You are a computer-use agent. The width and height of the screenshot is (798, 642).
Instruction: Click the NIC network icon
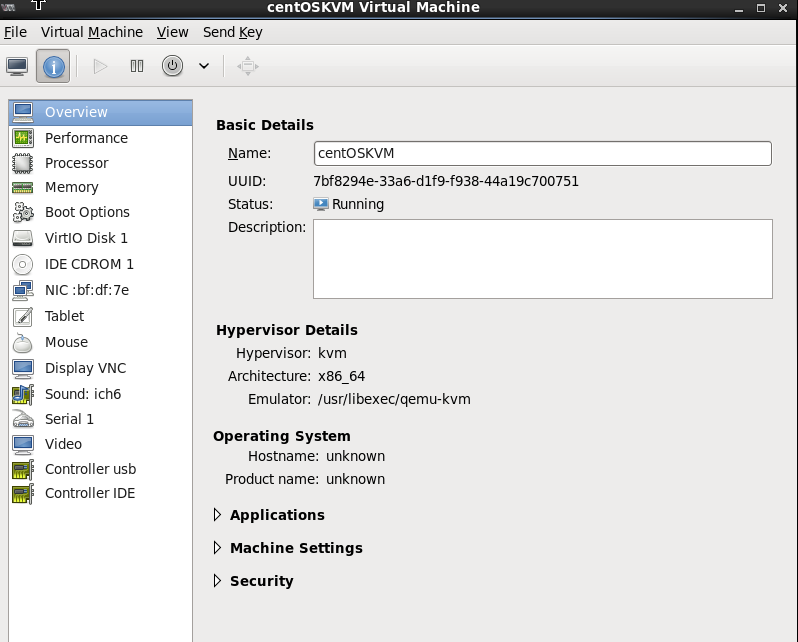23,290
